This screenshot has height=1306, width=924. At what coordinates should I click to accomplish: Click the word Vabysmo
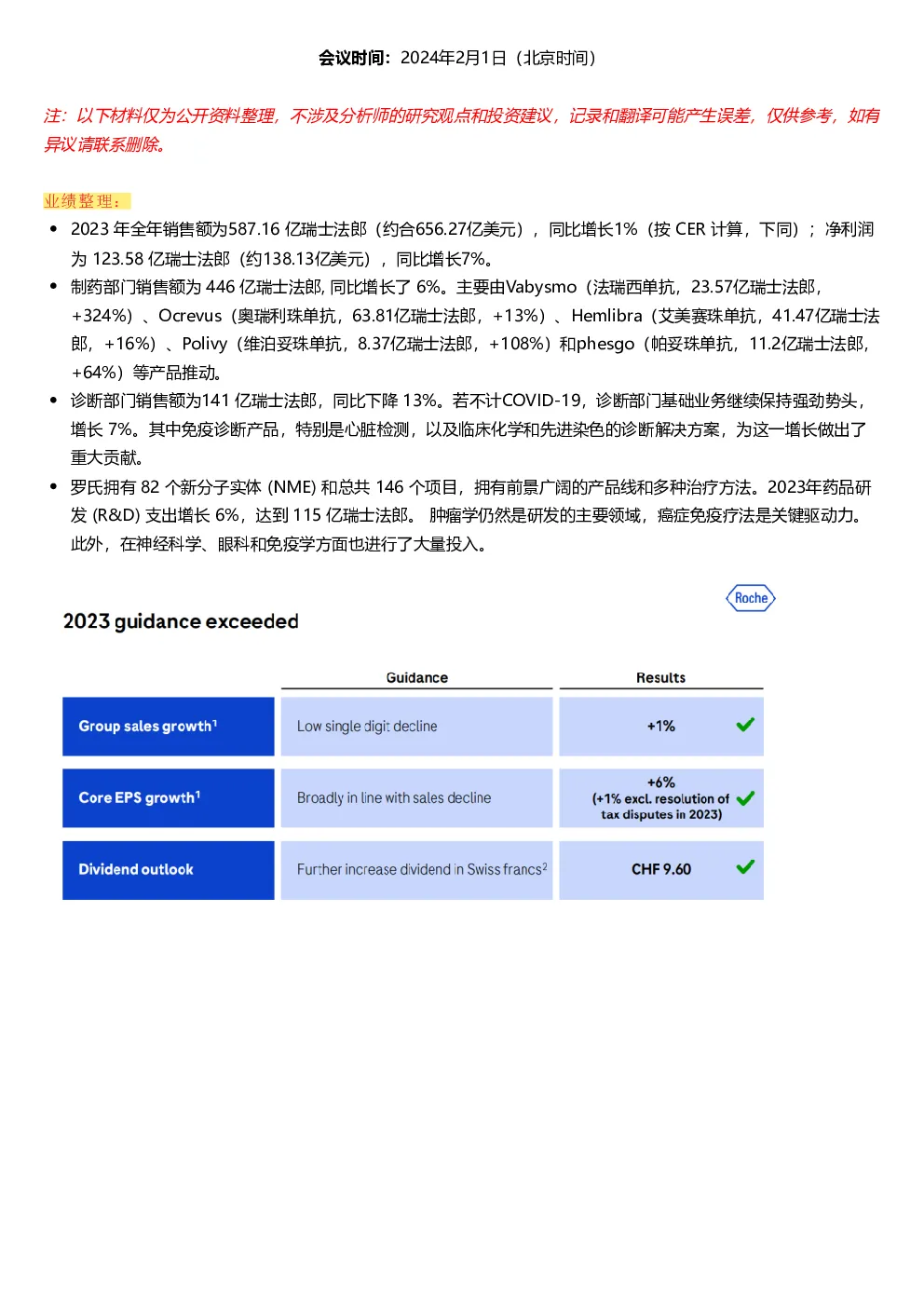coord(541,287)
